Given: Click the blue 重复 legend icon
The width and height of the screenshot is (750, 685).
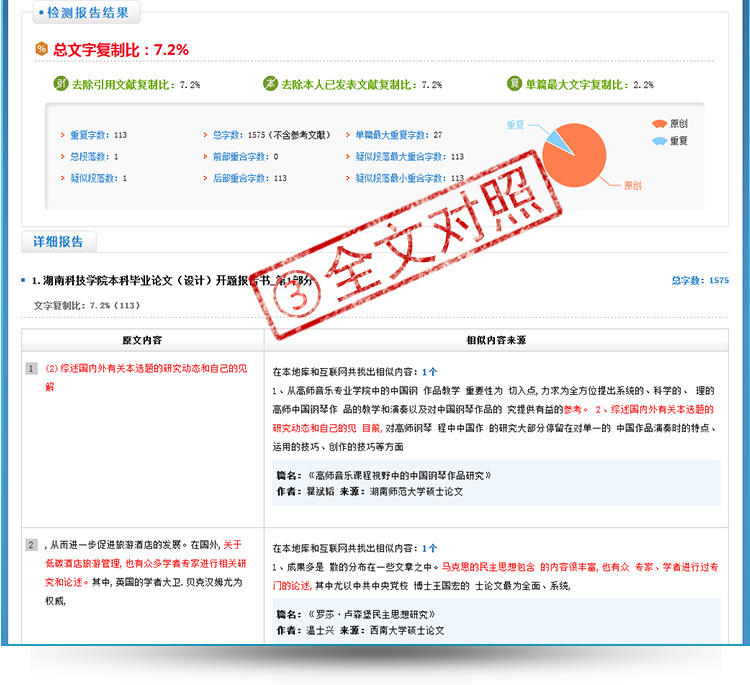Looking at the screenshot, I should tap(659, 141).
